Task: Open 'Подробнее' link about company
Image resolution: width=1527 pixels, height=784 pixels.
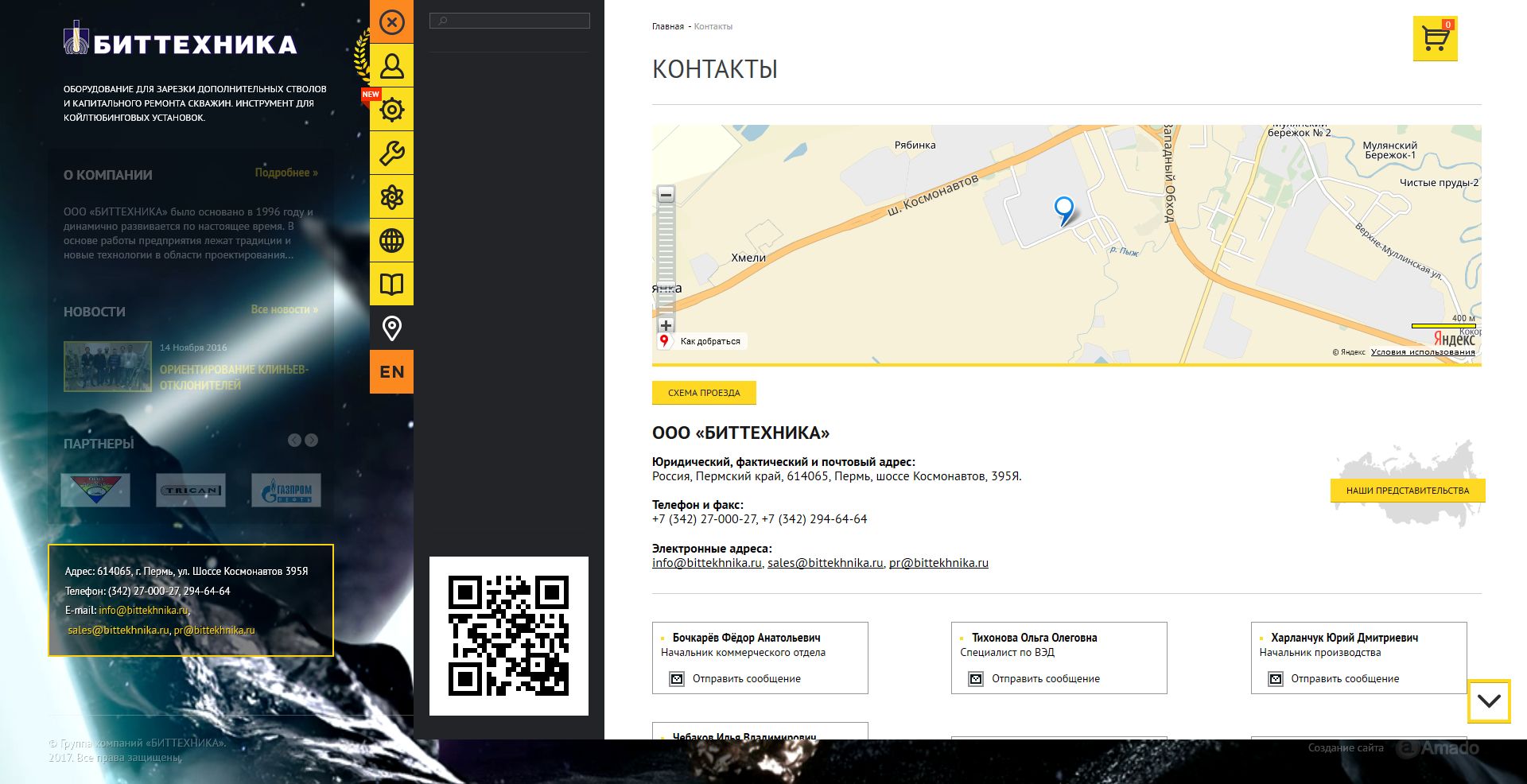Action: pyautogui.click(x=286, y=173)
